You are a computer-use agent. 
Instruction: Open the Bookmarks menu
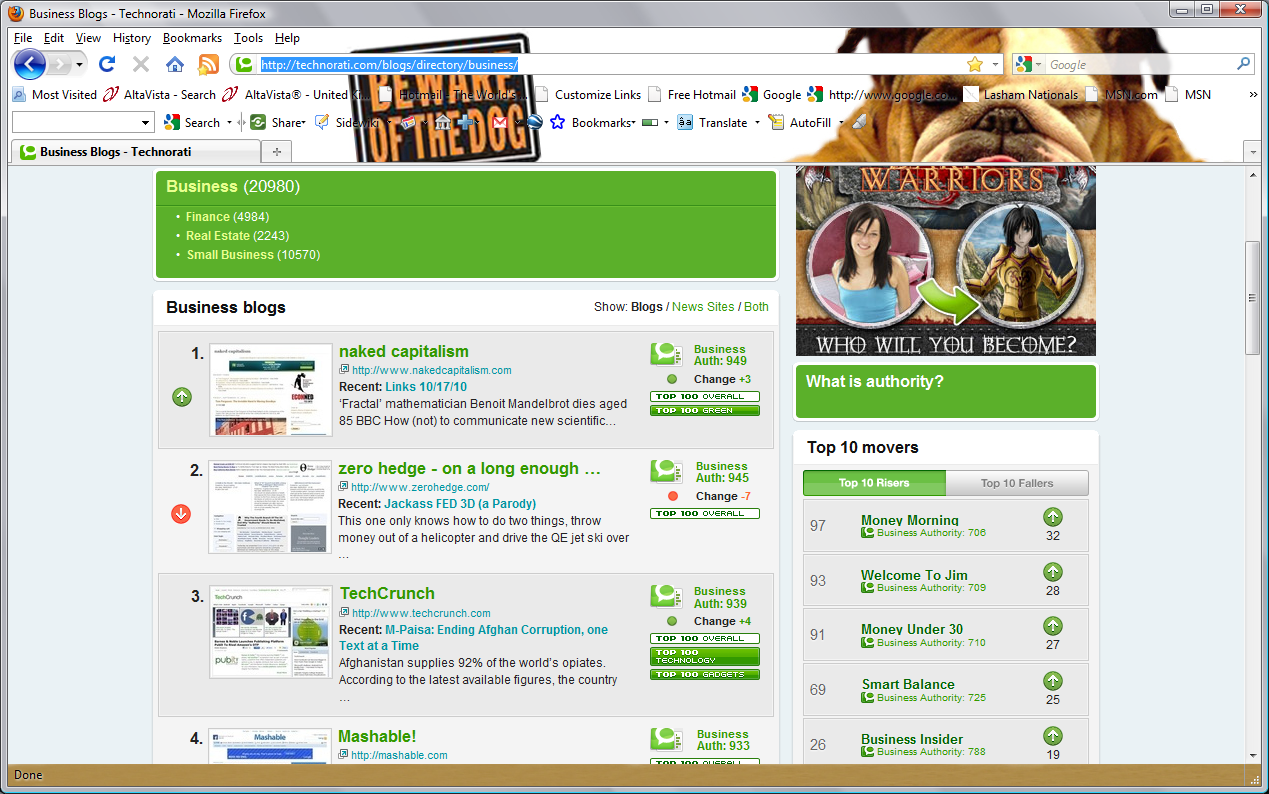tap(192, 38)
